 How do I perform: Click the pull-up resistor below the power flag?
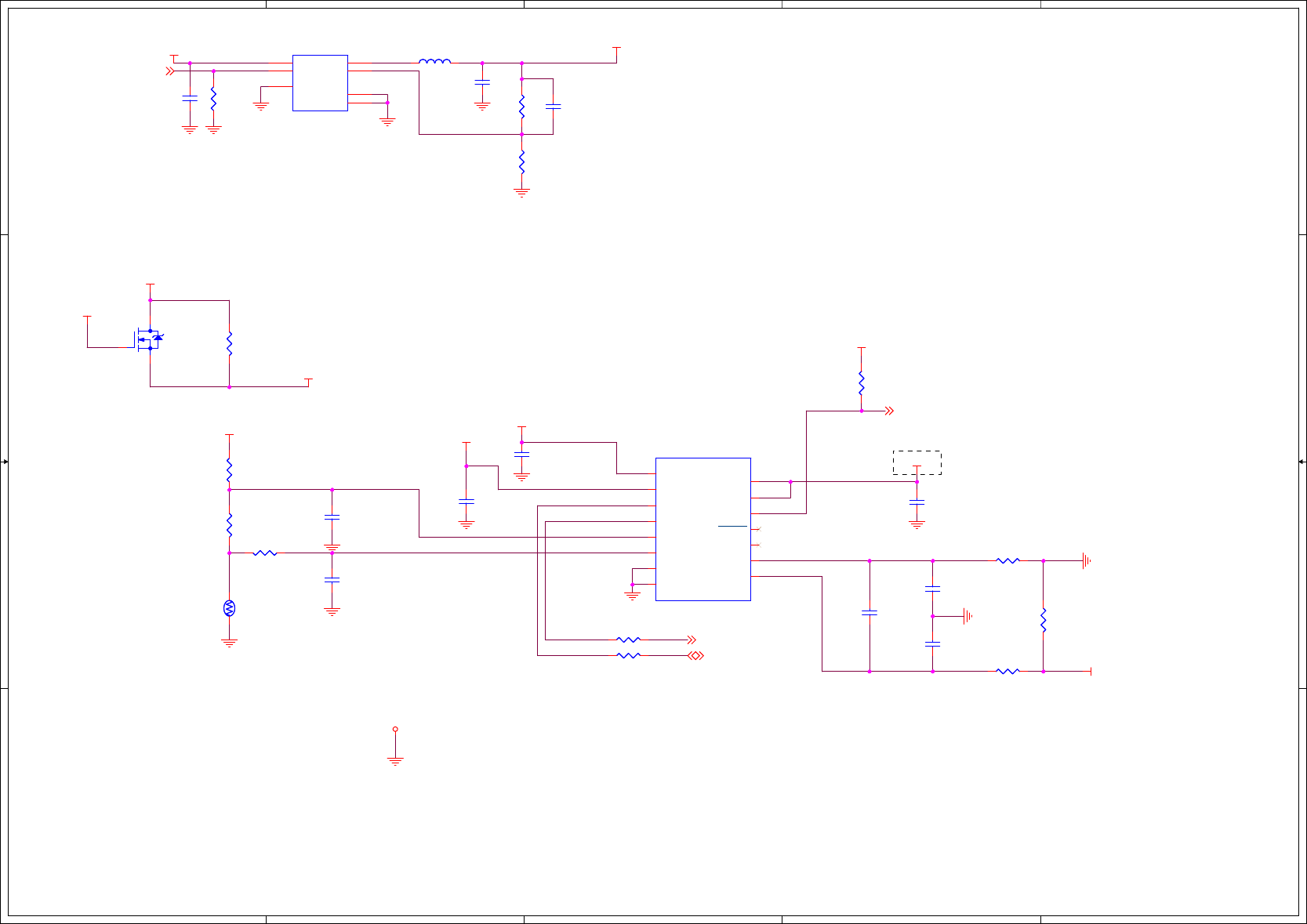(861, 382)
